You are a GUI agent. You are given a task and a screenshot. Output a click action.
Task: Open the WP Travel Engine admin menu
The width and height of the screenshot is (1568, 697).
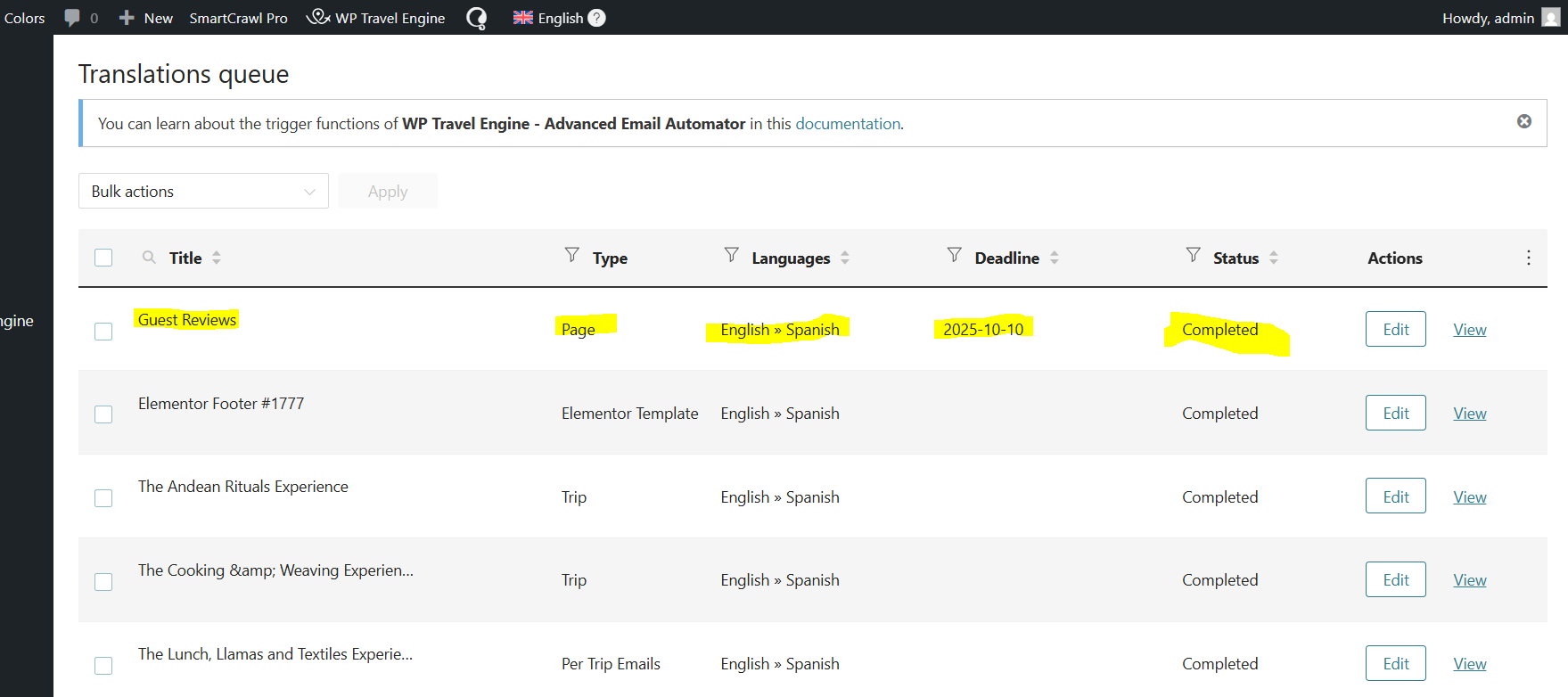pos(376,18)
